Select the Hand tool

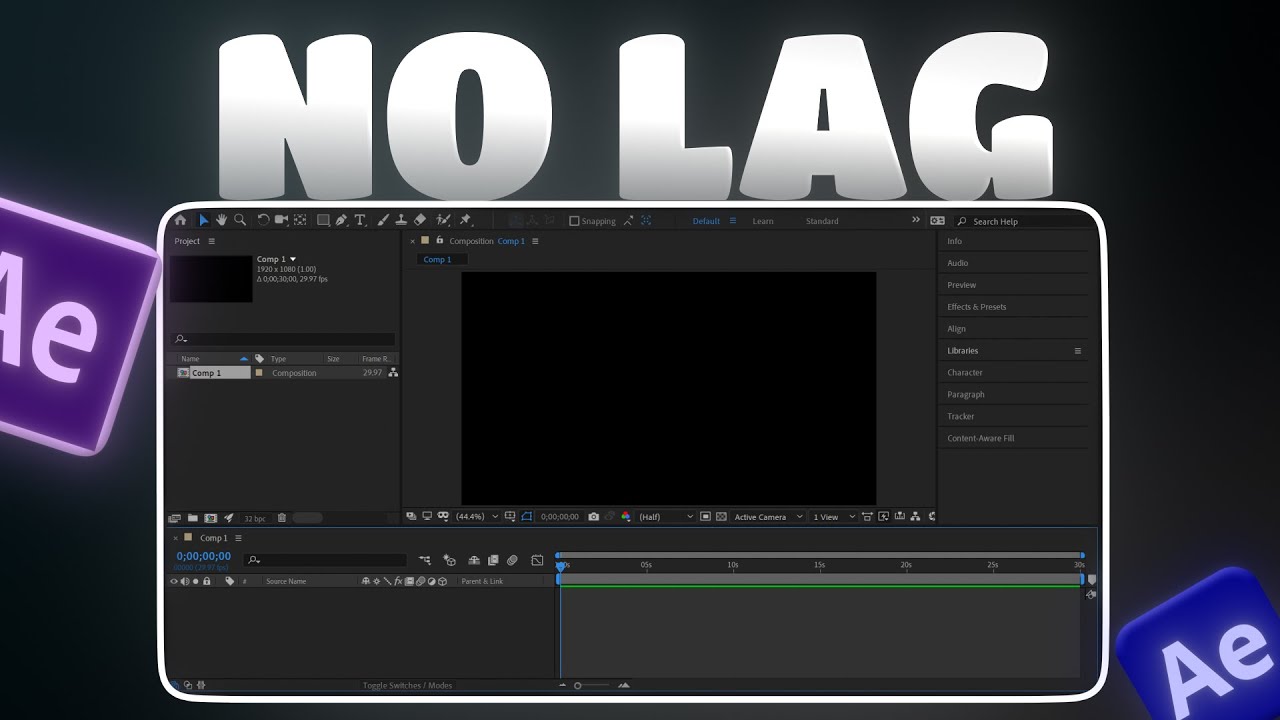pyautogui.click(x=221, y=220)
